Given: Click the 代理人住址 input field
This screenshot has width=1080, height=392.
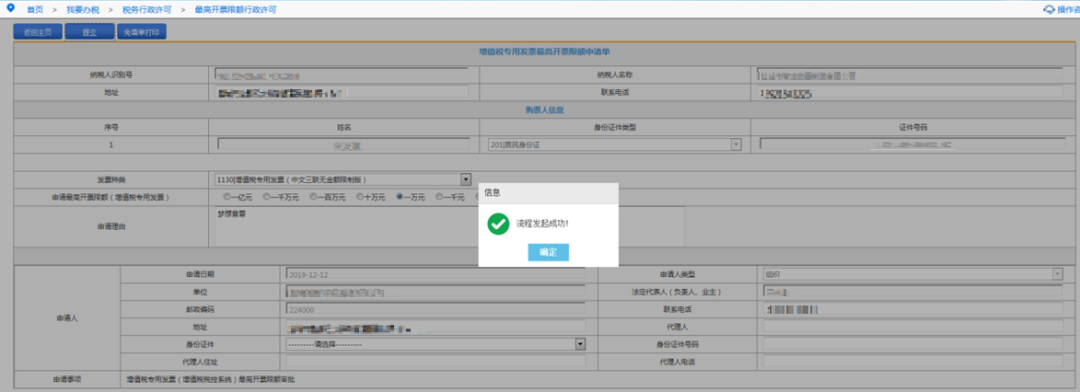Looking at the screenshot, I should pos(435,361).
